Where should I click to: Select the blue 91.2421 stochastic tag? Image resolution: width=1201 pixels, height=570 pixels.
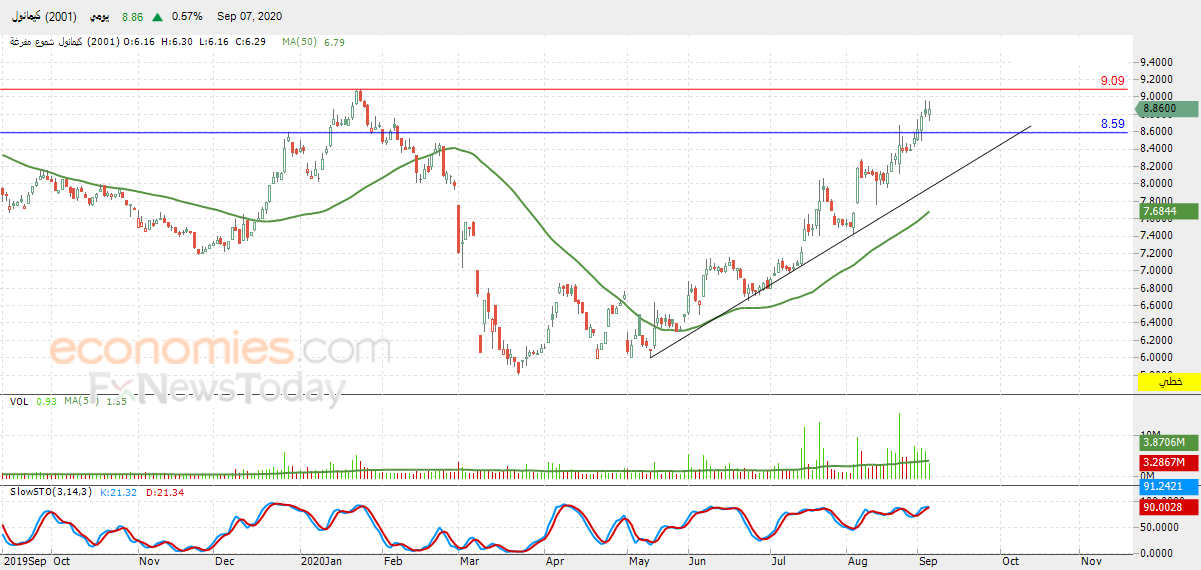coord(1168,487)
